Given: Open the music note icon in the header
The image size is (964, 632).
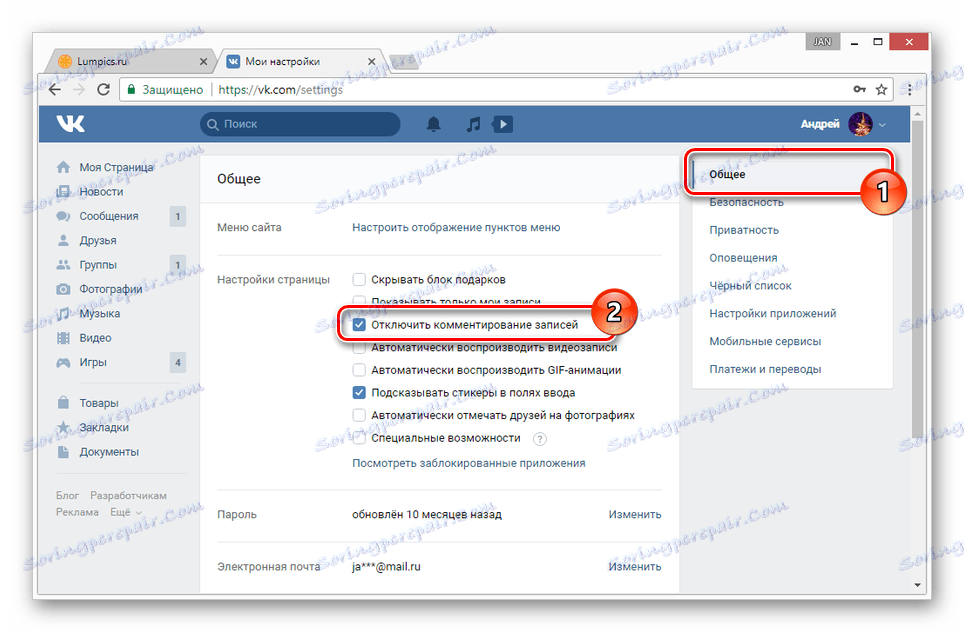Looking at the screenshot, I should [x=473, y=124].
